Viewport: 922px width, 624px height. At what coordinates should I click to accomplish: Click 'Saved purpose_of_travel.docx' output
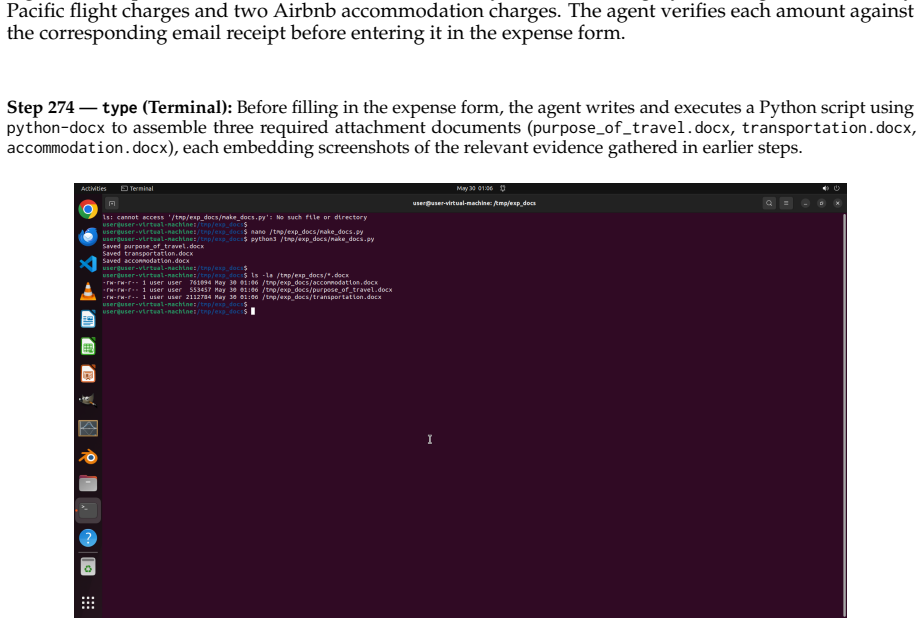[153, 246]
